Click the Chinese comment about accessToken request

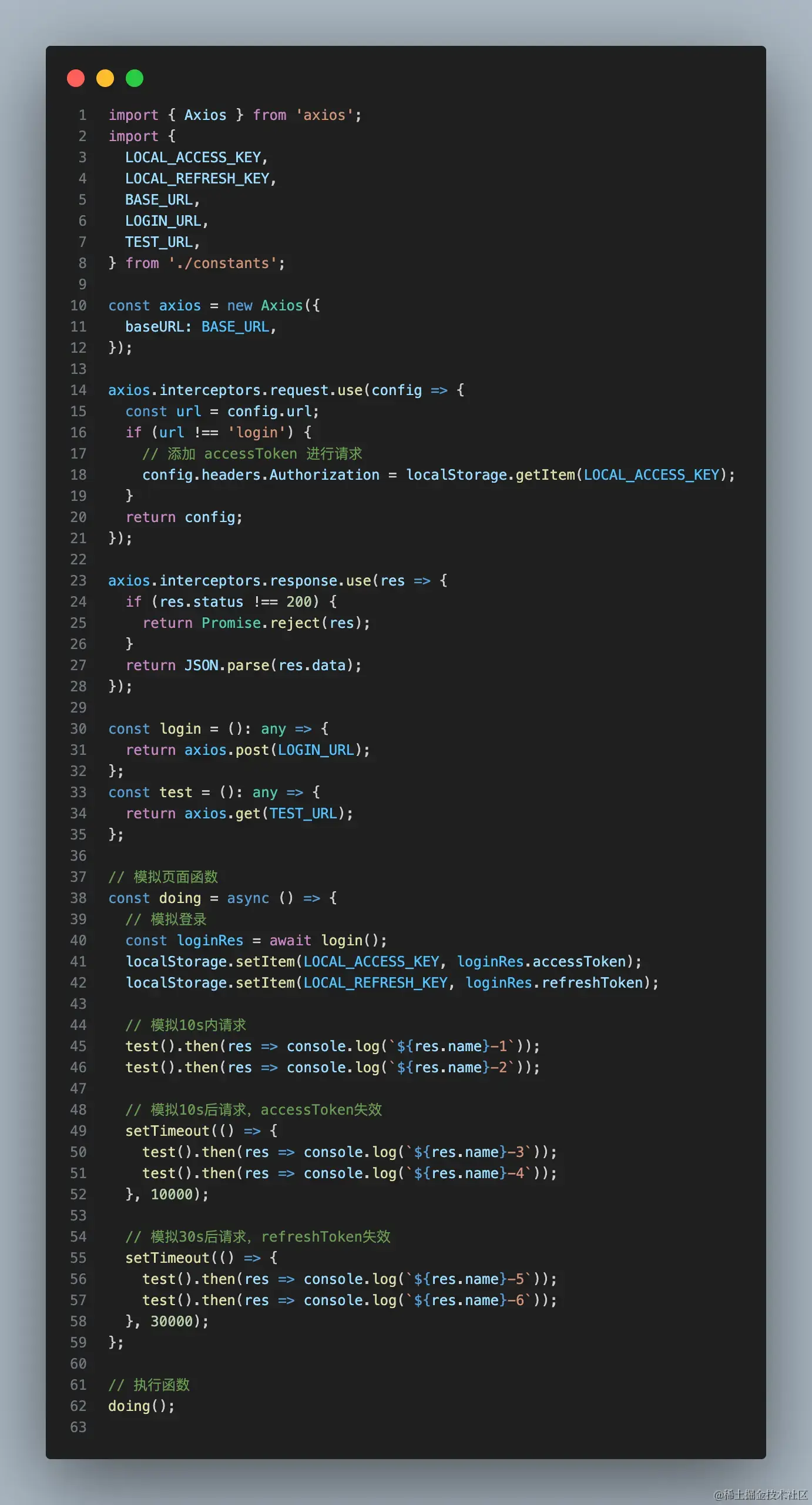point(252,454)
